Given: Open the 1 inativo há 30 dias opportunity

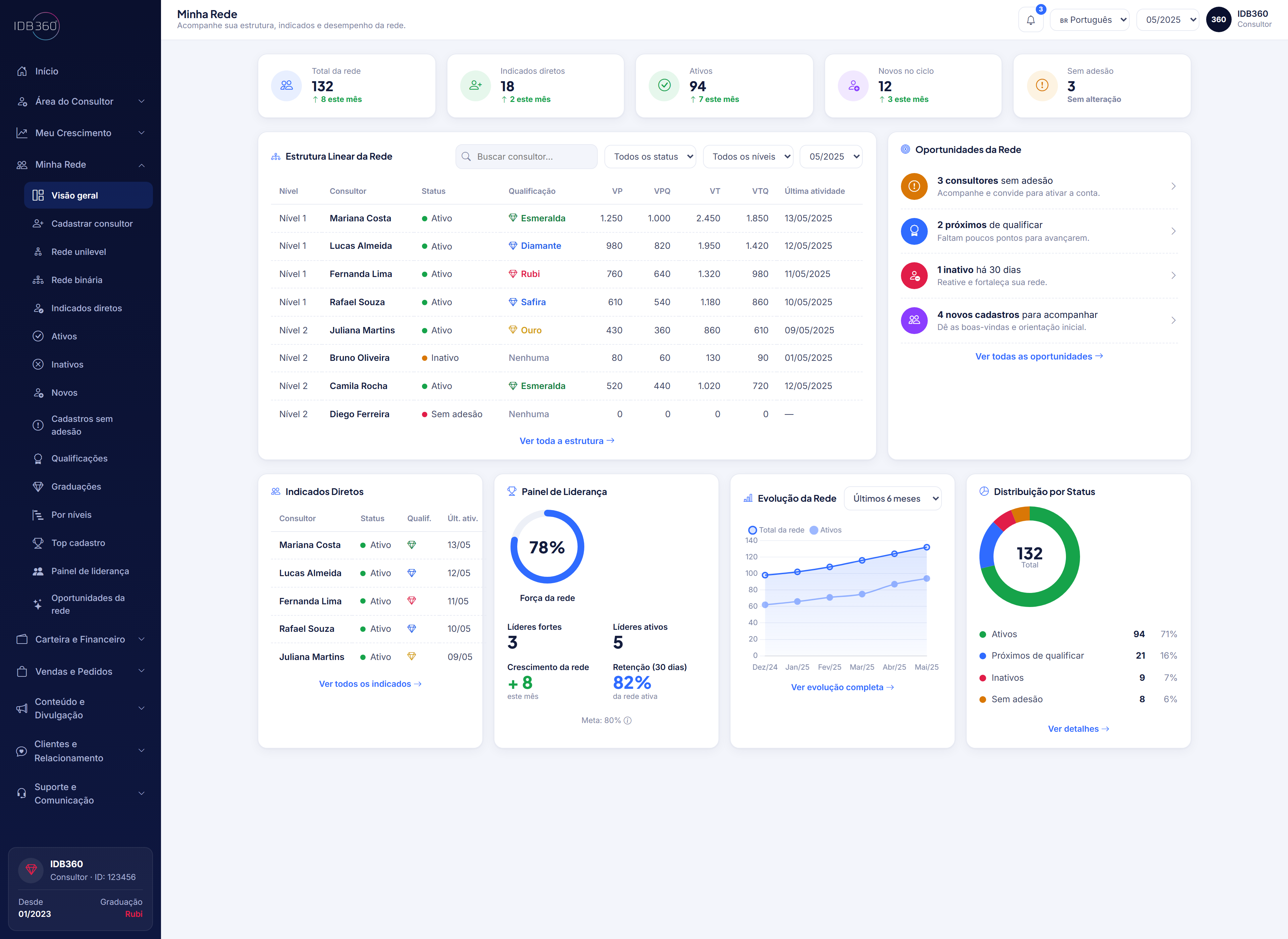Looking at the screenshot, I should pyautogui.click(x=1039, y=276).
